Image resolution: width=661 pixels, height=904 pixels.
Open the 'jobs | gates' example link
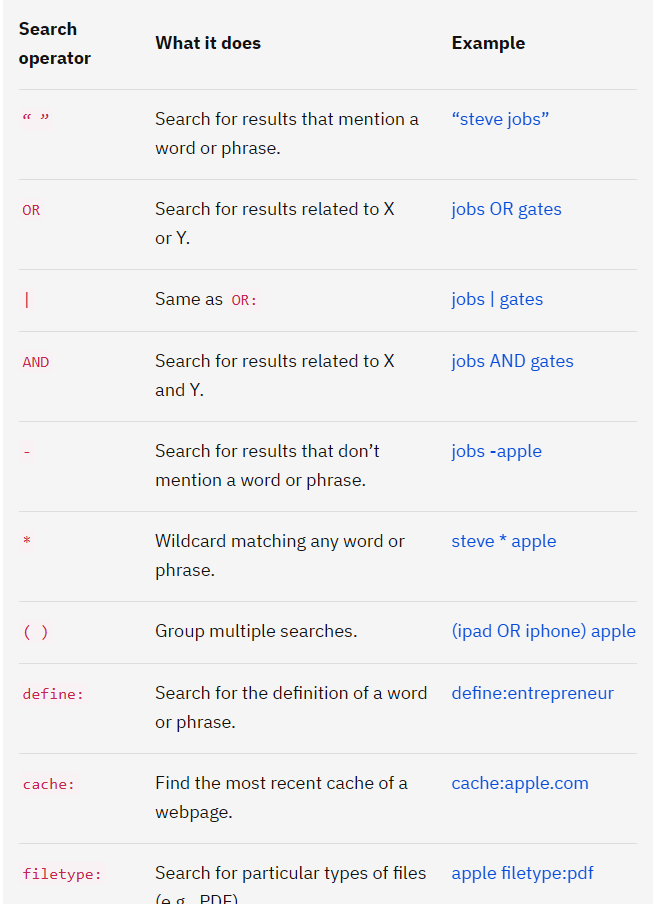[497, 299]
